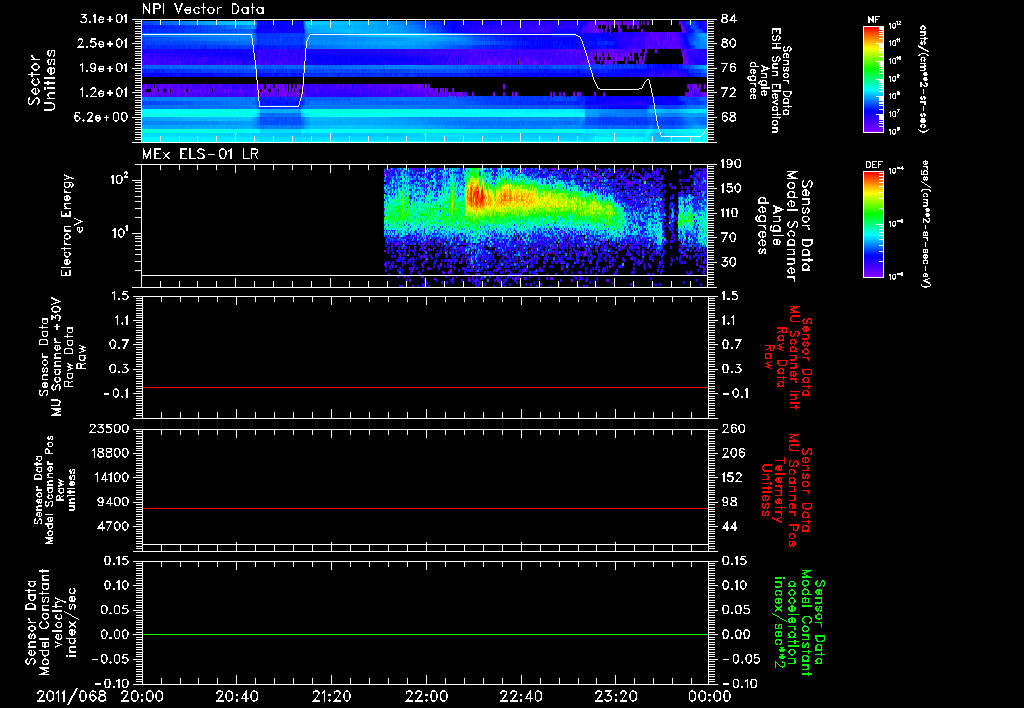Click the 20:00 time axis tick label
Image resolution: width=1024 pixels, height=708 pixels.
(x=141, y=696)
